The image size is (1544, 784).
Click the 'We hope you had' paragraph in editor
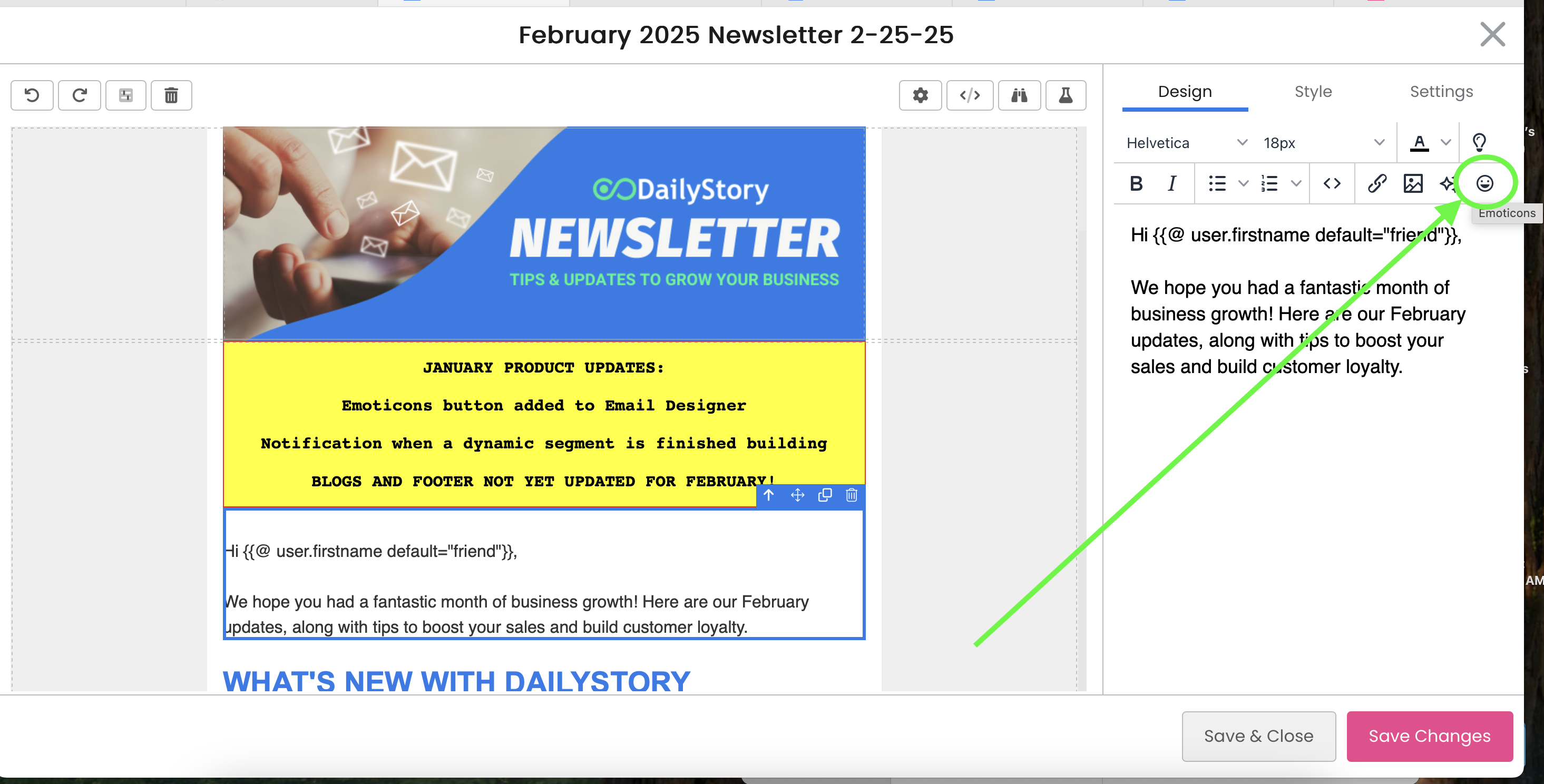click(x=1298, y=327)
